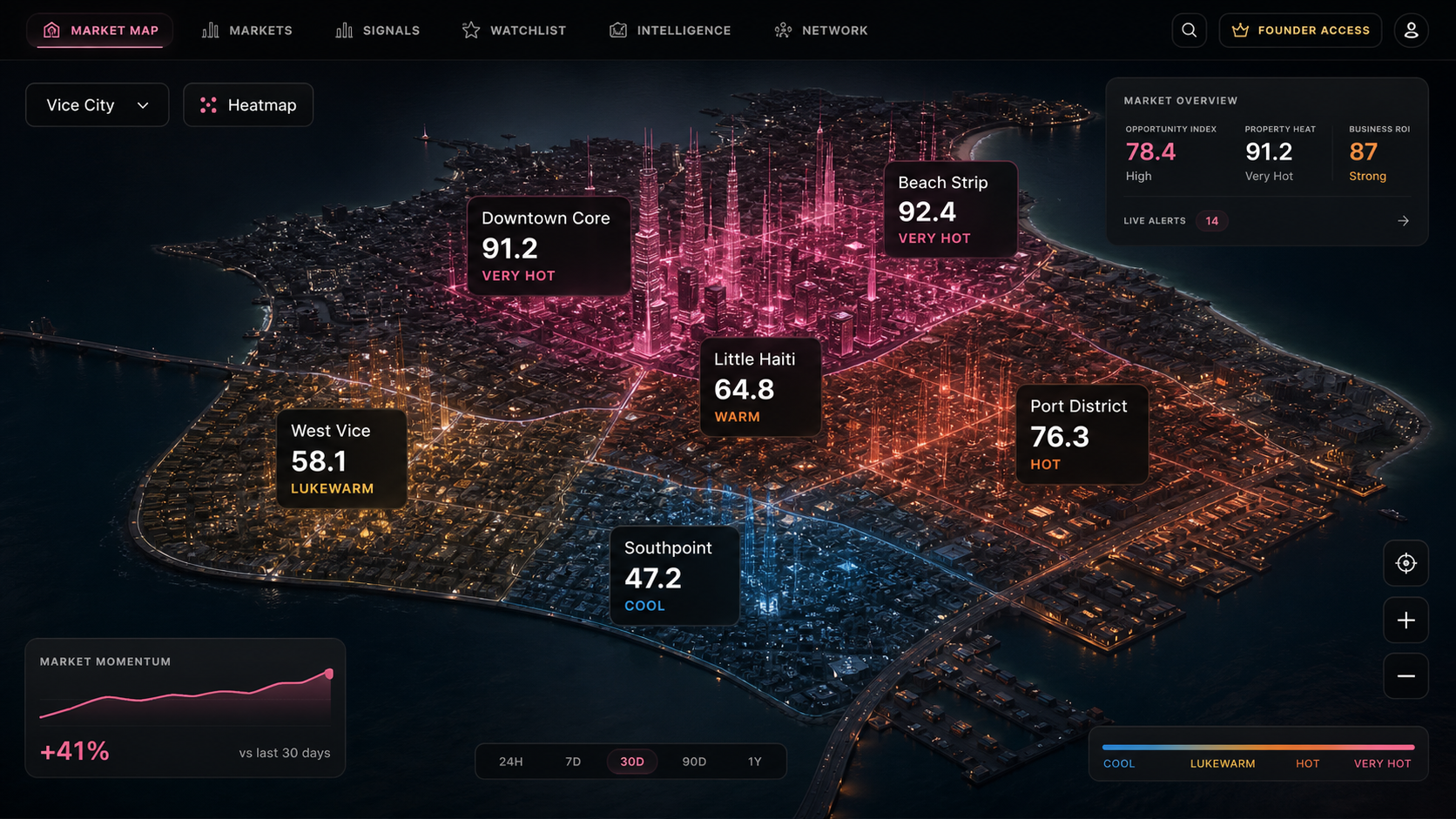Screen dimensions: 1456x819
Task: Click the market momentum chart endpoint dot
Action: tap(329, 674)
